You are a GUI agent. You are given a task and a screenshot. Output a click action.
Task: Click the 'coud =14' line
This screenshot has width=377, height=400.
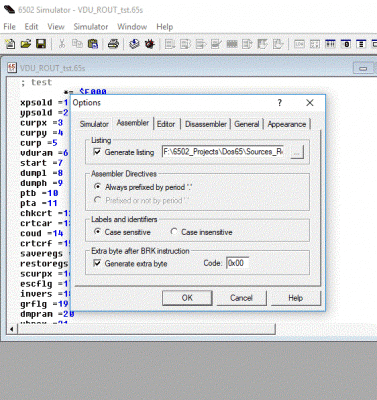coord(41,233)
